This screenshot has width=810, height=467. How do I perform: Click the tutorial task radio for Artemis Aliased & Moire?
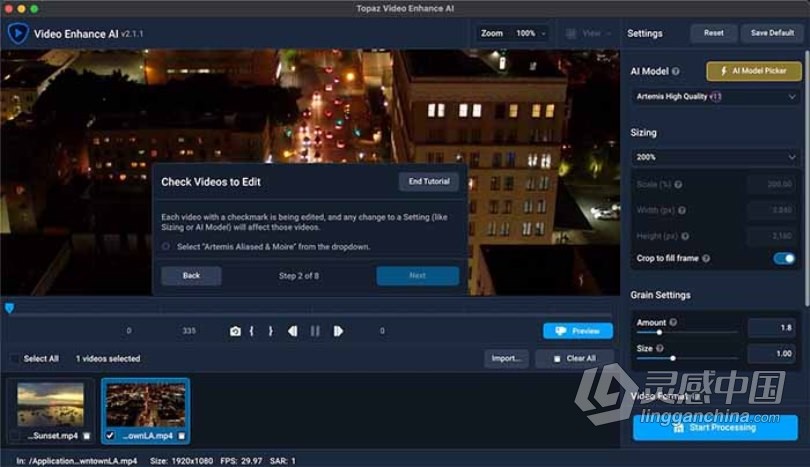[x=166, y=247]
